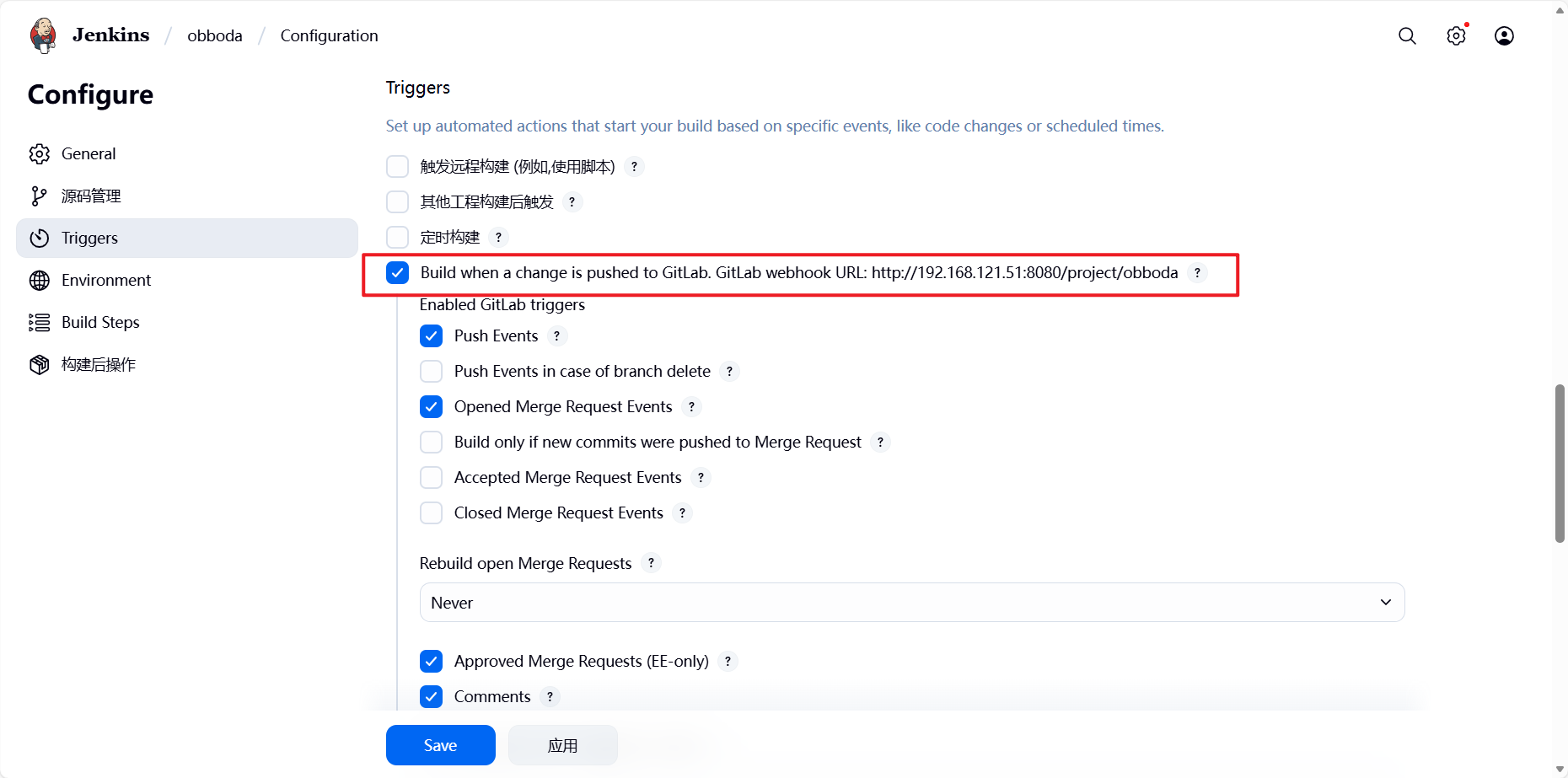Click the Build Steps list icon

(x=40, y=323)
